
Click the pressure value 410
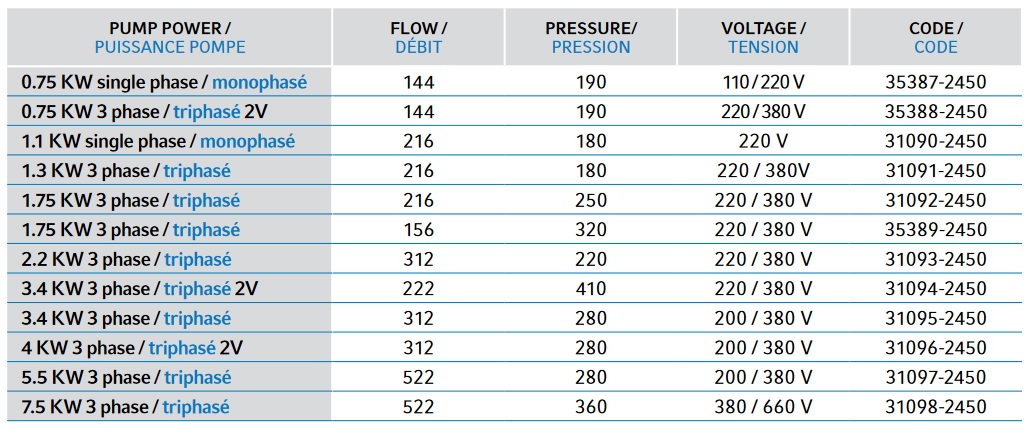(x=591, y=289)
